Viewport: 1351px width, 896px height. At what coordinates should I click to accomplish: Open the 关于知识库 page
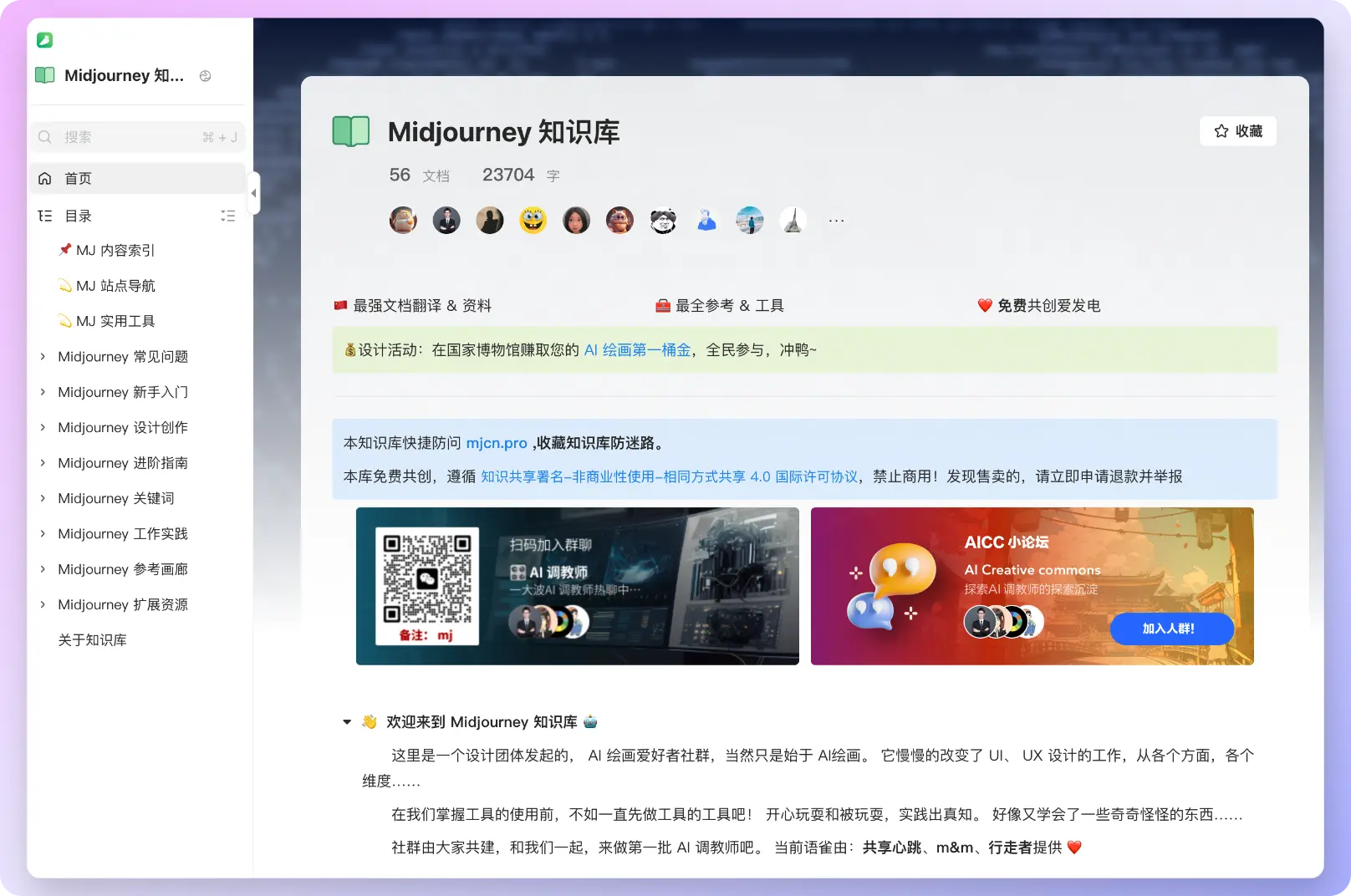(x=92, y=640)
